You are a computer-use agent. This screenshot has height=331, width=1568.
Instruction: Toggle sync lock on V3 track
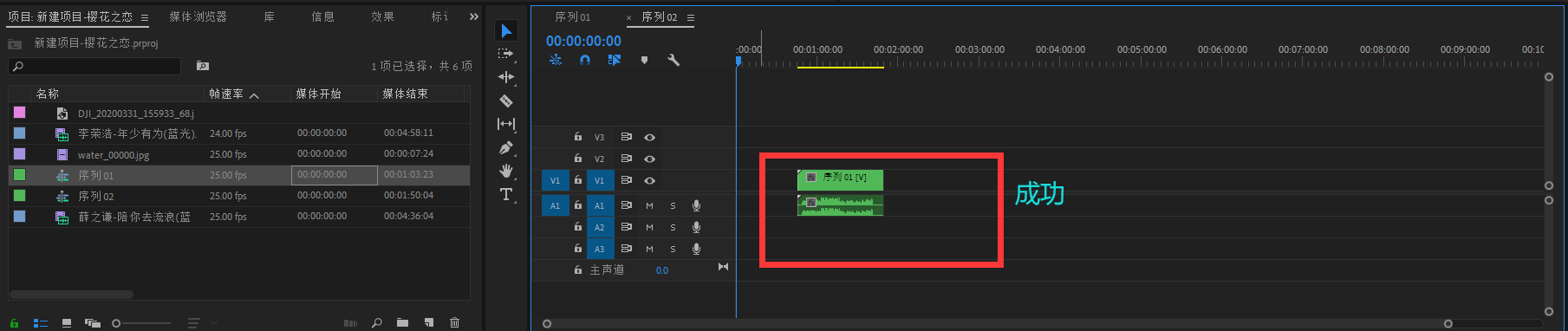[626, 137]
